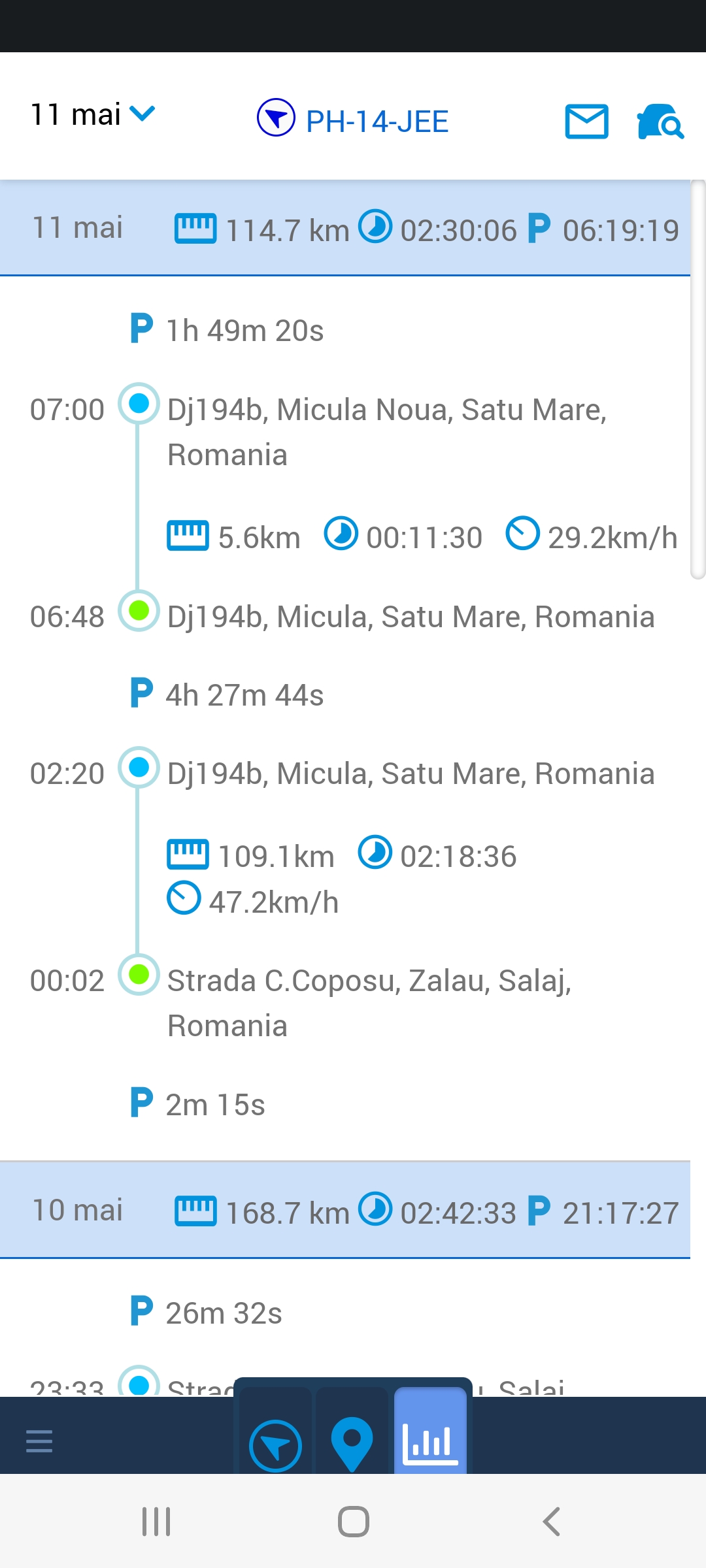706x1568 pixels.
Task: Open the envelope message icon
Action: [x=586, y=122]
